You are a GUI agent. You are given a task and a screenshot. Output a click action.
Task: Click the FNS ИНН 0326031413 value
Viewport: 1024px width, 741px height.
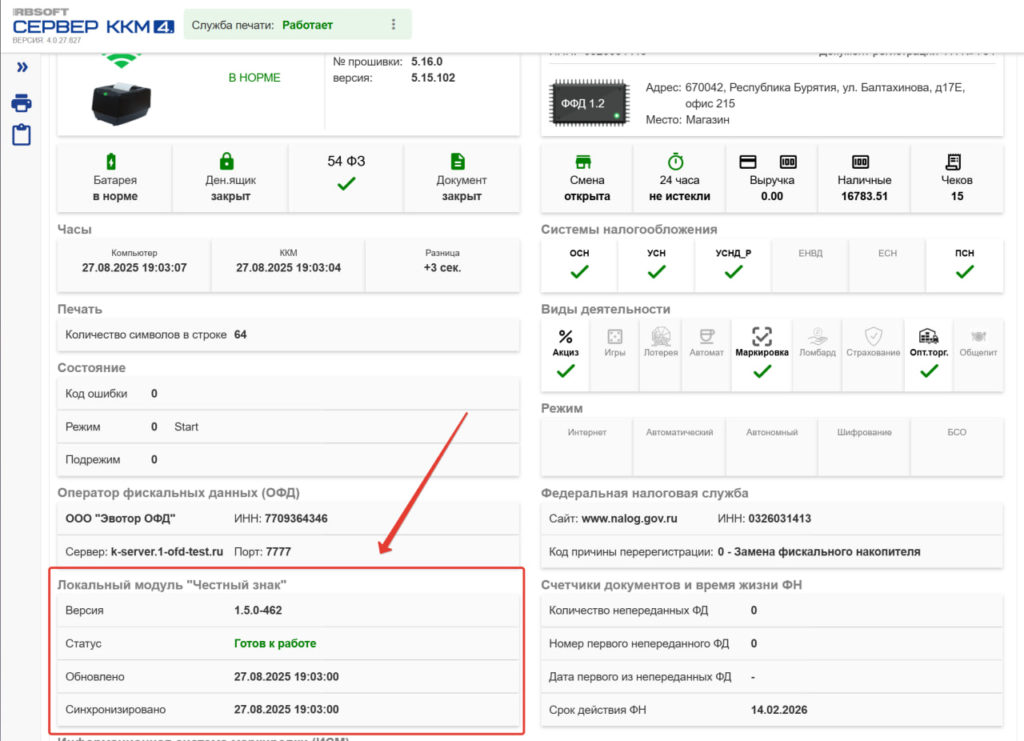(780, 518)
